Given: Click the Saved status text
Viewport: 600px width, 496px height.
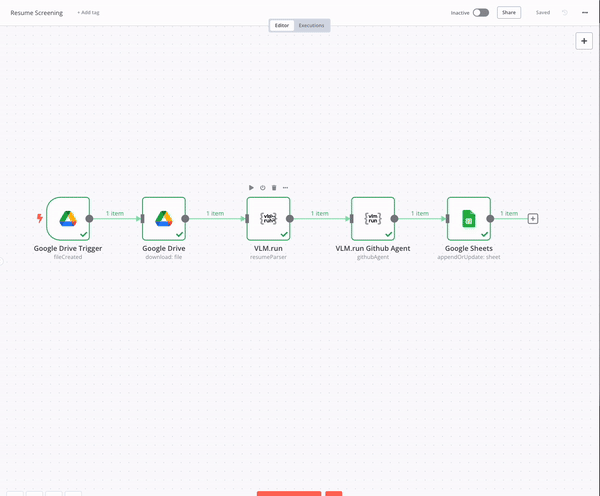Looking at the screenshot, I should click(x=543, y=13).
